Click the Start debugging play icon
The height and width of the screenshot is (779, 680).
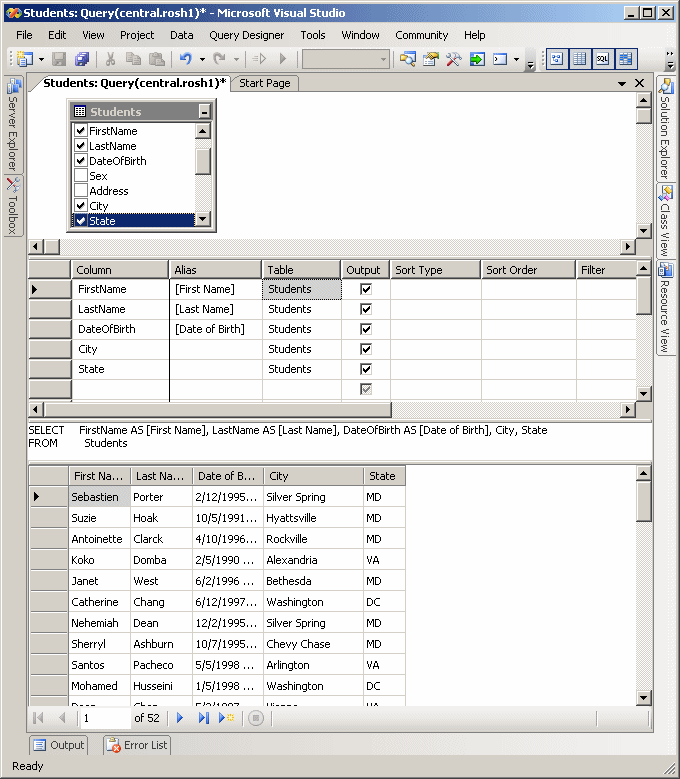[x=283, y=59]
